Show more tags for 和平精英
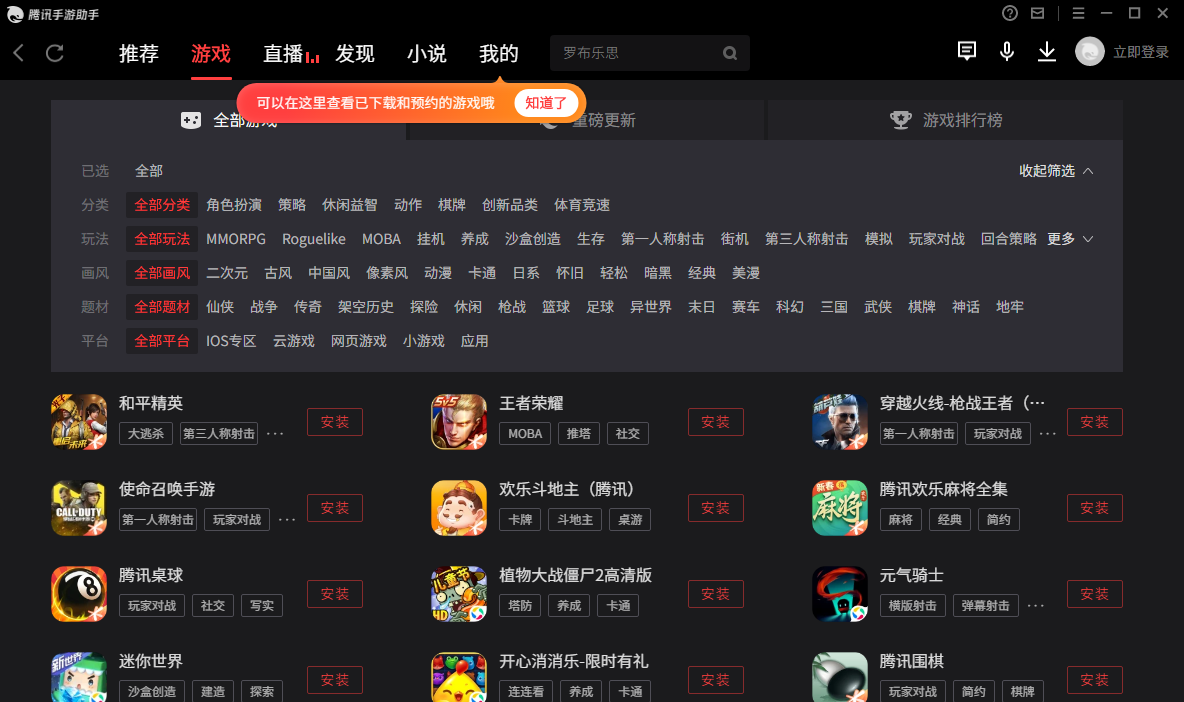Screen dimensions: 1184x702 click(x=275, y=434)
